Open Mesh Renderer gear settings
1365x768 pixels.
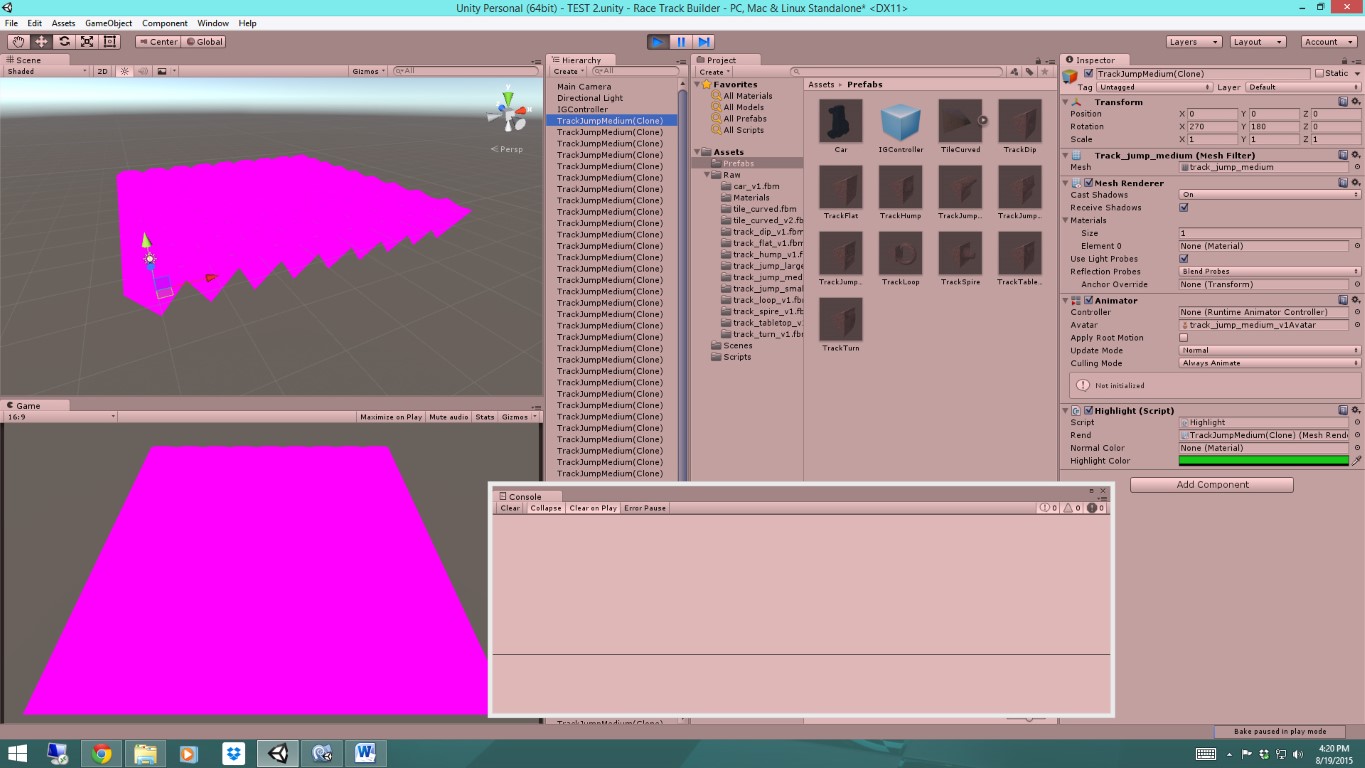pyautogui.click(x=1355, y=183)
